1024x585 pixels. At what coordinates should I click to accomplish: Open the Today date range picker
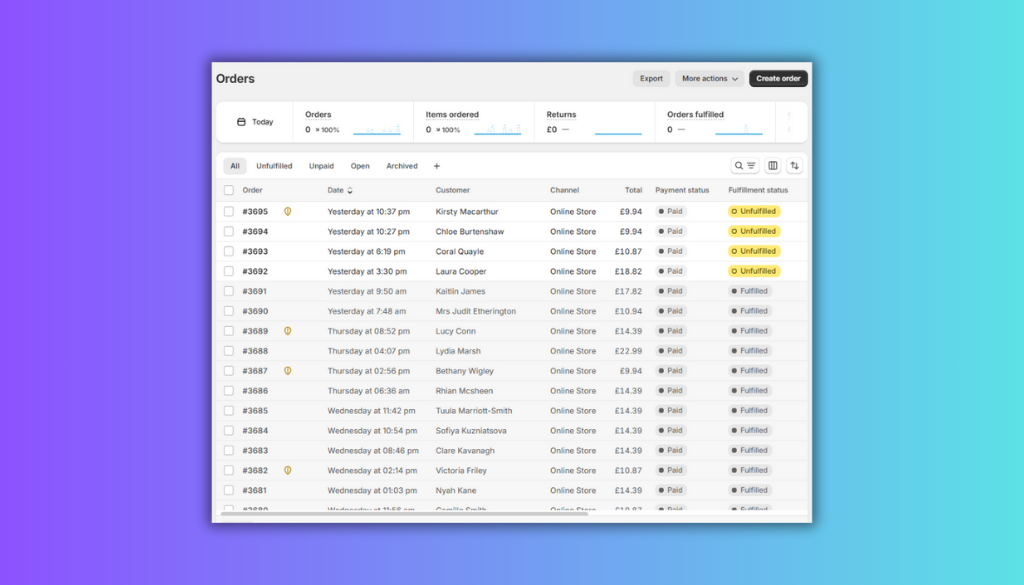click(x=255, y=122)
